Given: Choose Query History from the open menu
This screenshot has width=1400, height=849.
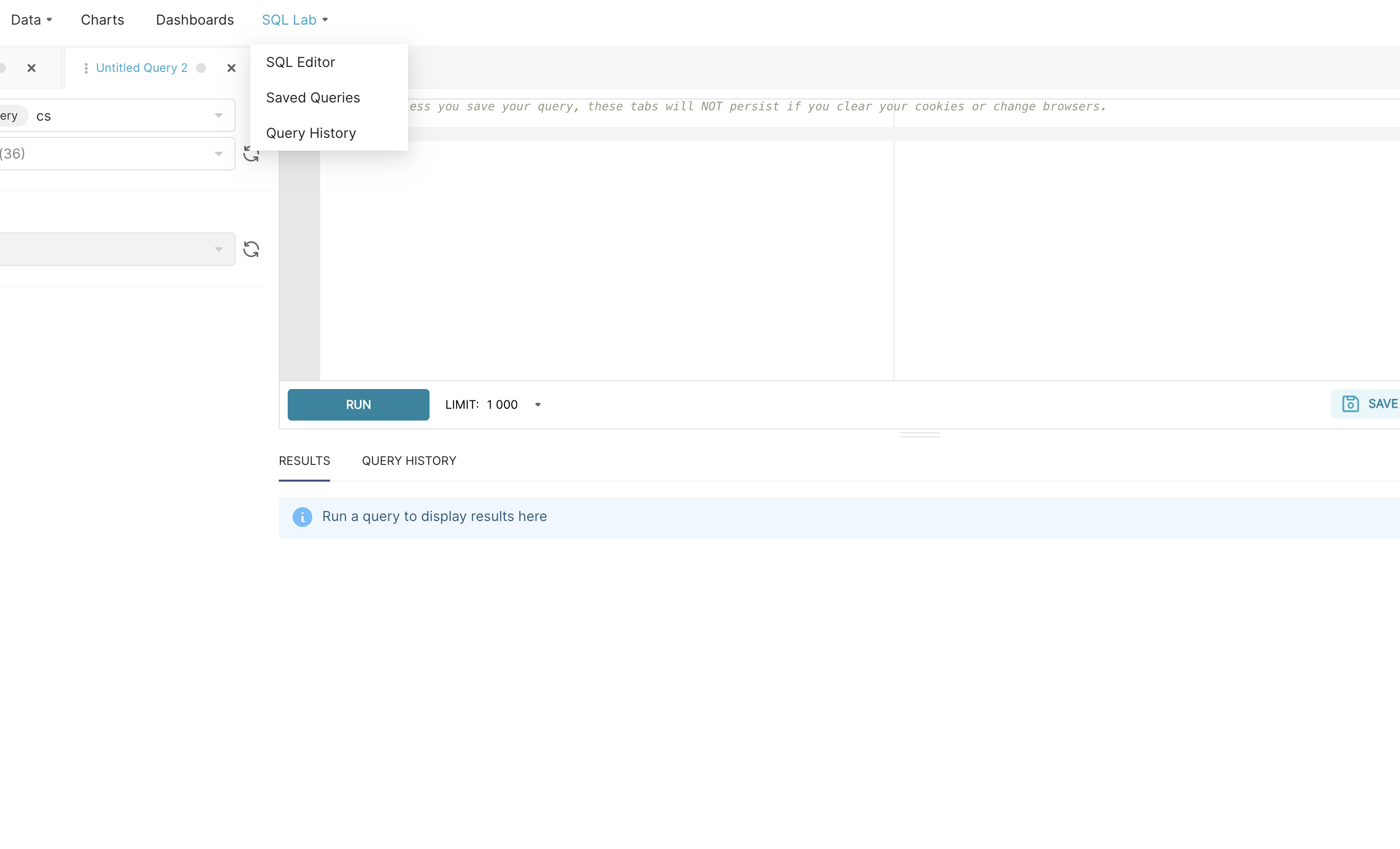Looking at the screenshot, I should pos(311,132).
